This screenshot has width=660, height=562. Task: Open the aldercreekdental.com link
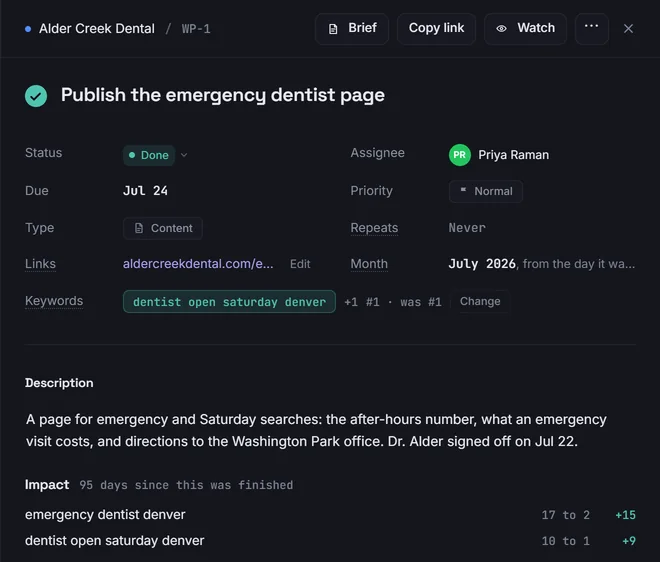coord(198,264)
